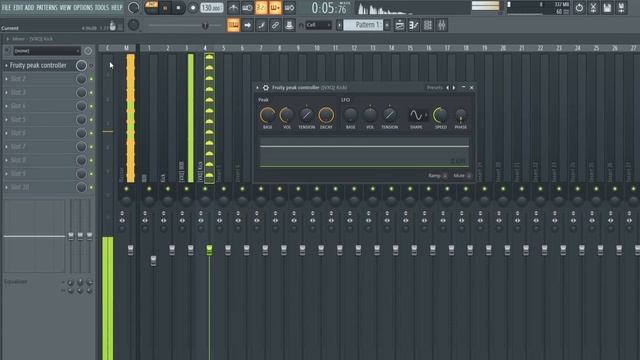640x360 pixels.
Task: Open the stamp tool icon
Action: (x=289, y=25)
